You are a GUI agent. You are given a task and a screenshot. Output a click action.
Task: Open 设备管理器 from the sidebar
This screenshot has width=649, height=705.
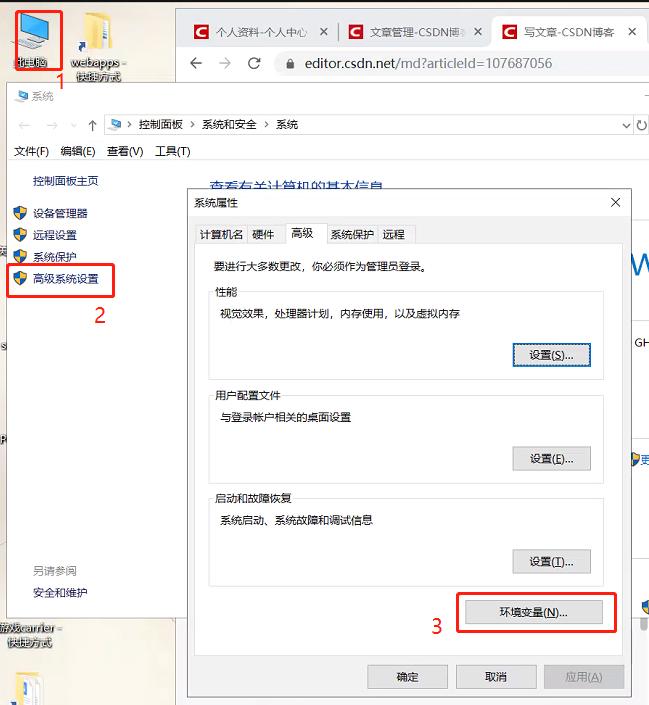coord(60,213)
